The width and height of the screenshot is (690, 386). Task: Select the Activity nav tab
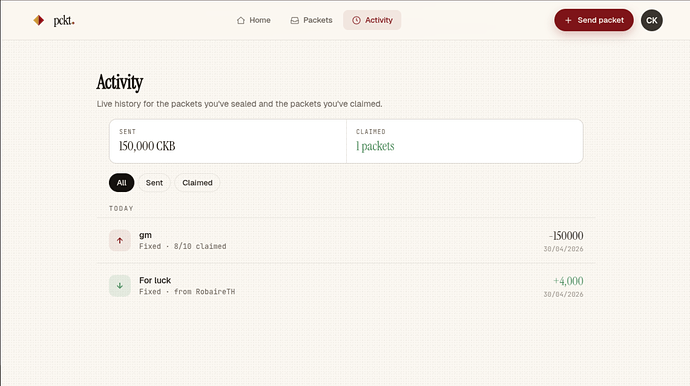pyautogui.click(x=372, y=20)
